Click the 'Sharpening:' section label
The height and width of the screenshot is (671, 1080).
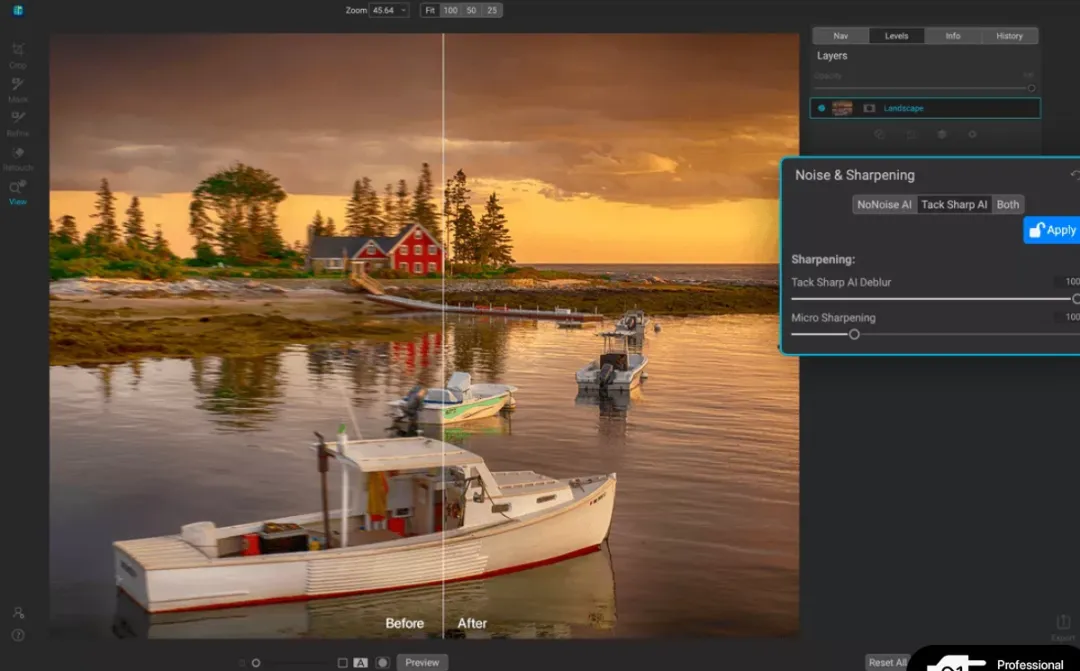click(x=823, y=260)
